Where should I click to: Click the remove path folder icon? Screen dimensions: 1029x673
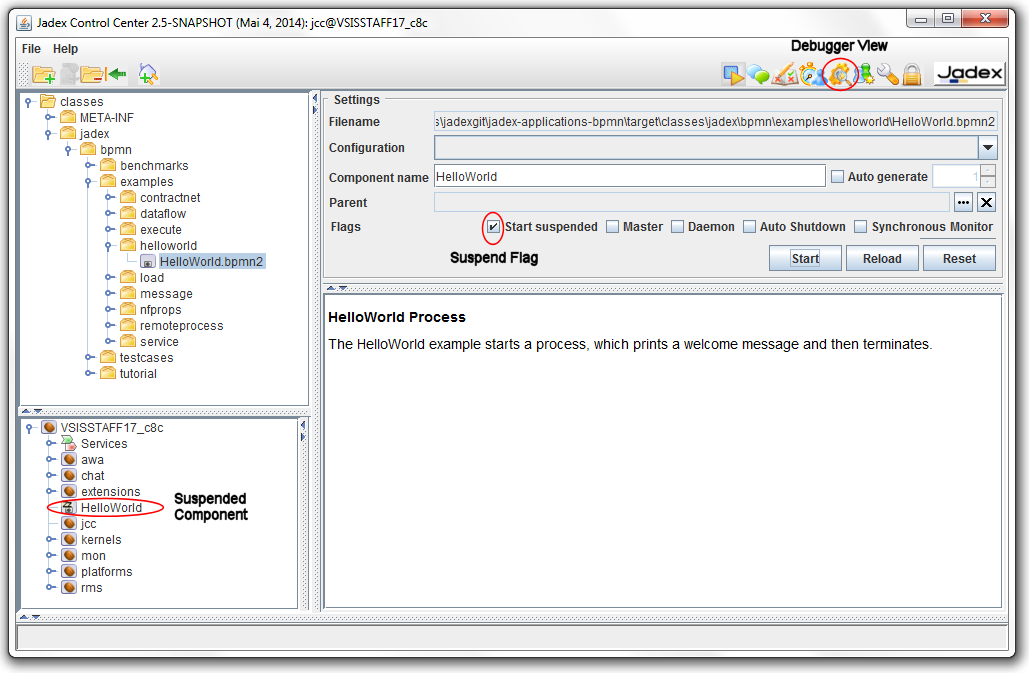click(91, 73)
